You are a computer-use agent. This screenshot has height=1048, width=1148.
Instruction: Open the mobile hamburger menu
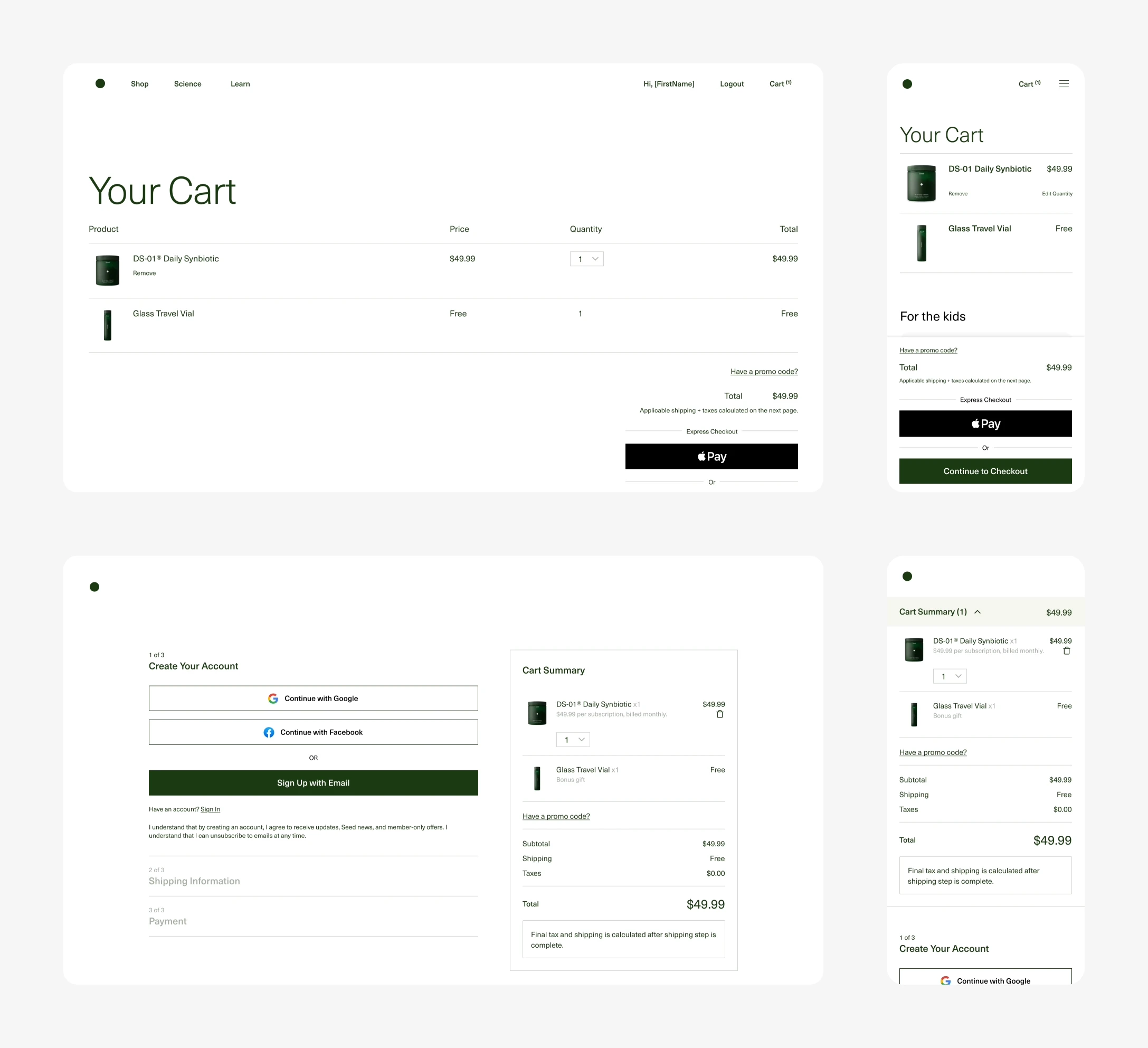click(x=1063, y=84)
